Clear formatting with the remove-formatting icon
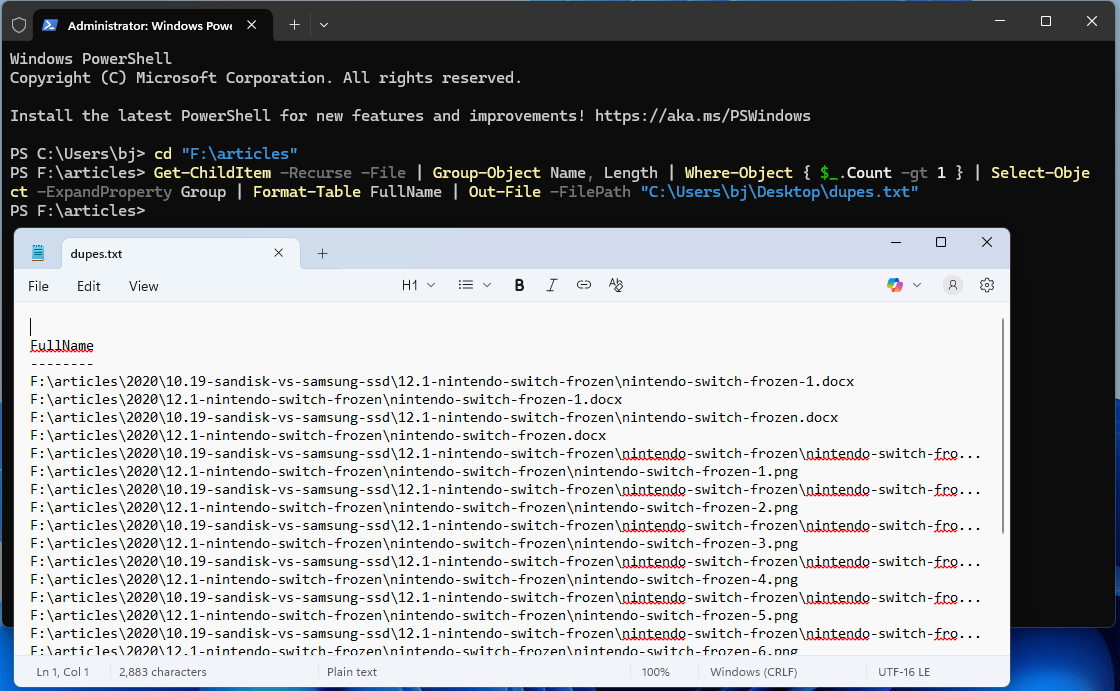This screenshot has width=1120, height=691. pyautogui.click(x=616, y=285)
